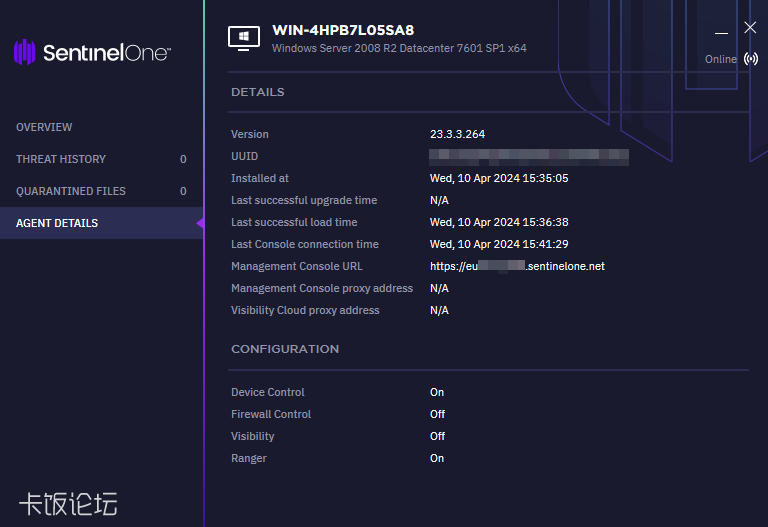Open the Overview section

pyautogui.click(x=44, y=127)
